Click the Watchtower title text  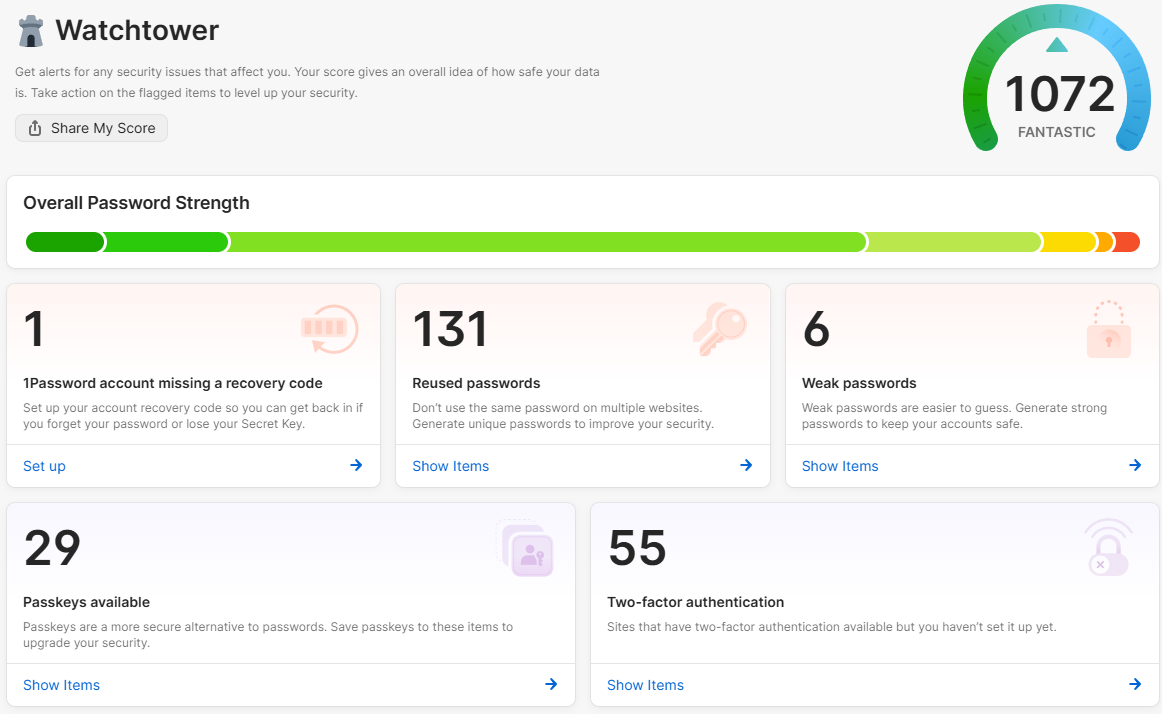click(137, 30)
